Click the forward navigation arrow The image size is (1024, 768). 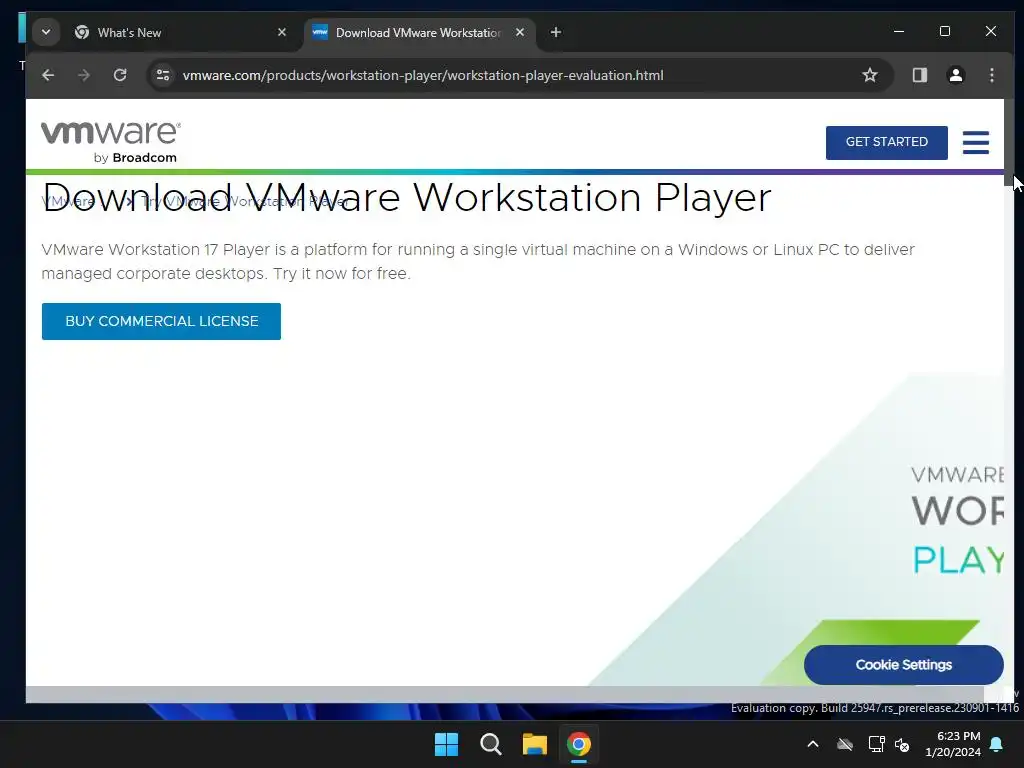[x=84, y=75]
